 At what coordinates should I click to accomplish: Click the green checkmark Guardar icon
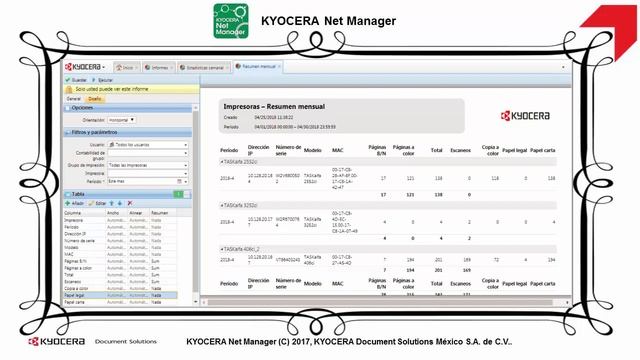(x=68, y=80)
